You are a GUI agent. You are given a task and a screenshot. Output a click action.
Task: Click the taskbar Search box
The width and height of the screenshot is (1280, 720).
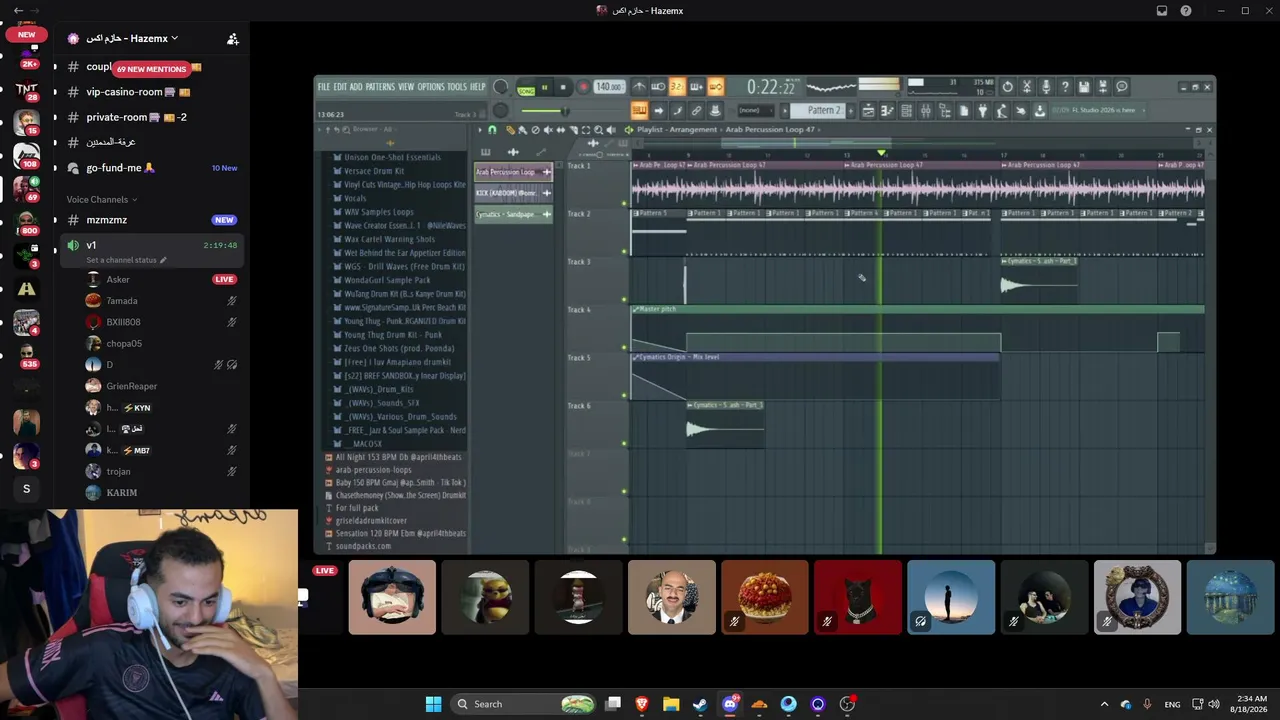[525, 704]
